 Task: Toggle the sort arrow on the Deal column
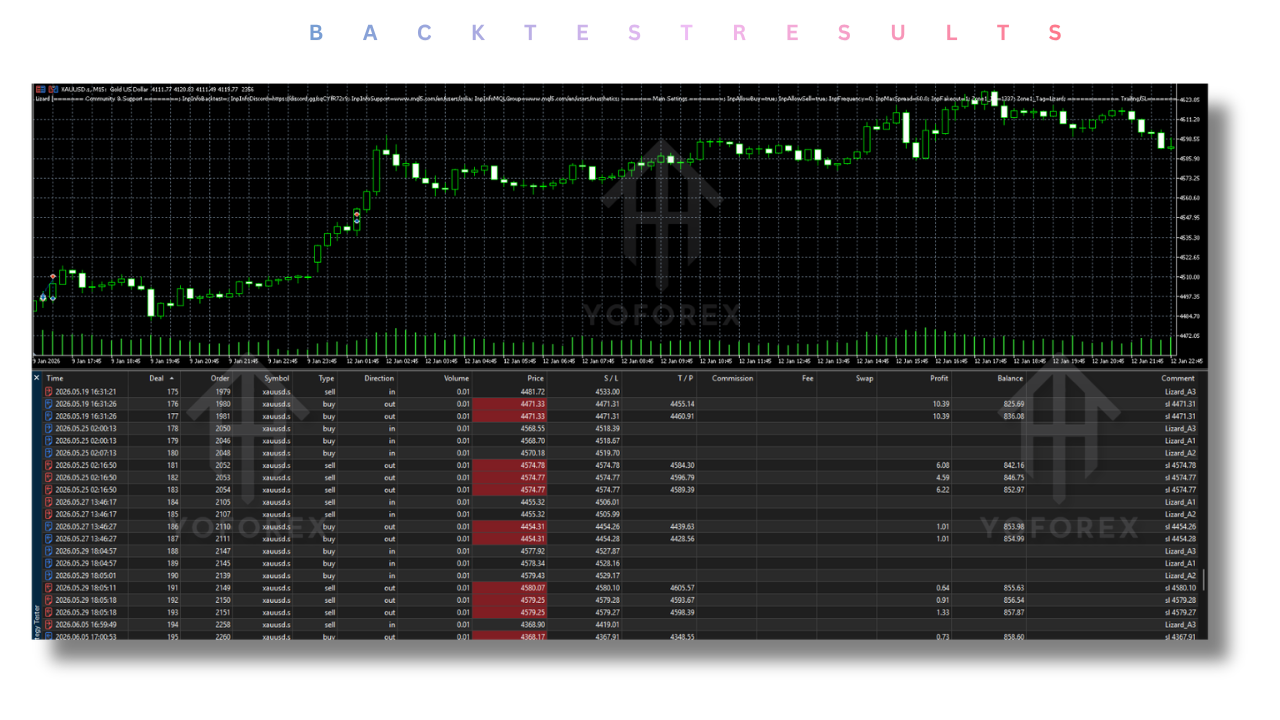[170, 379]
